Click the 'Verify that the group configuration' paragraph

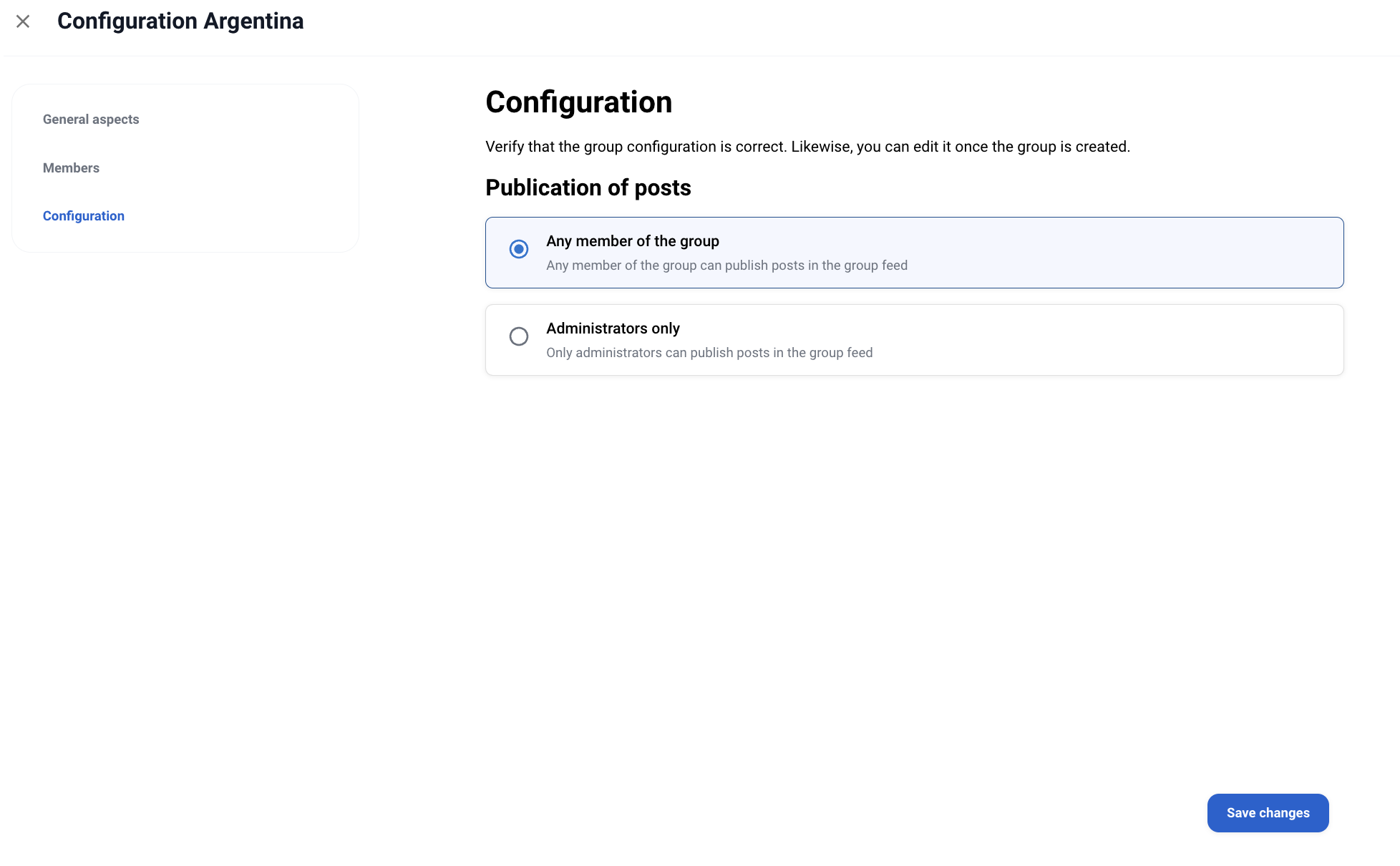point(807,147)
